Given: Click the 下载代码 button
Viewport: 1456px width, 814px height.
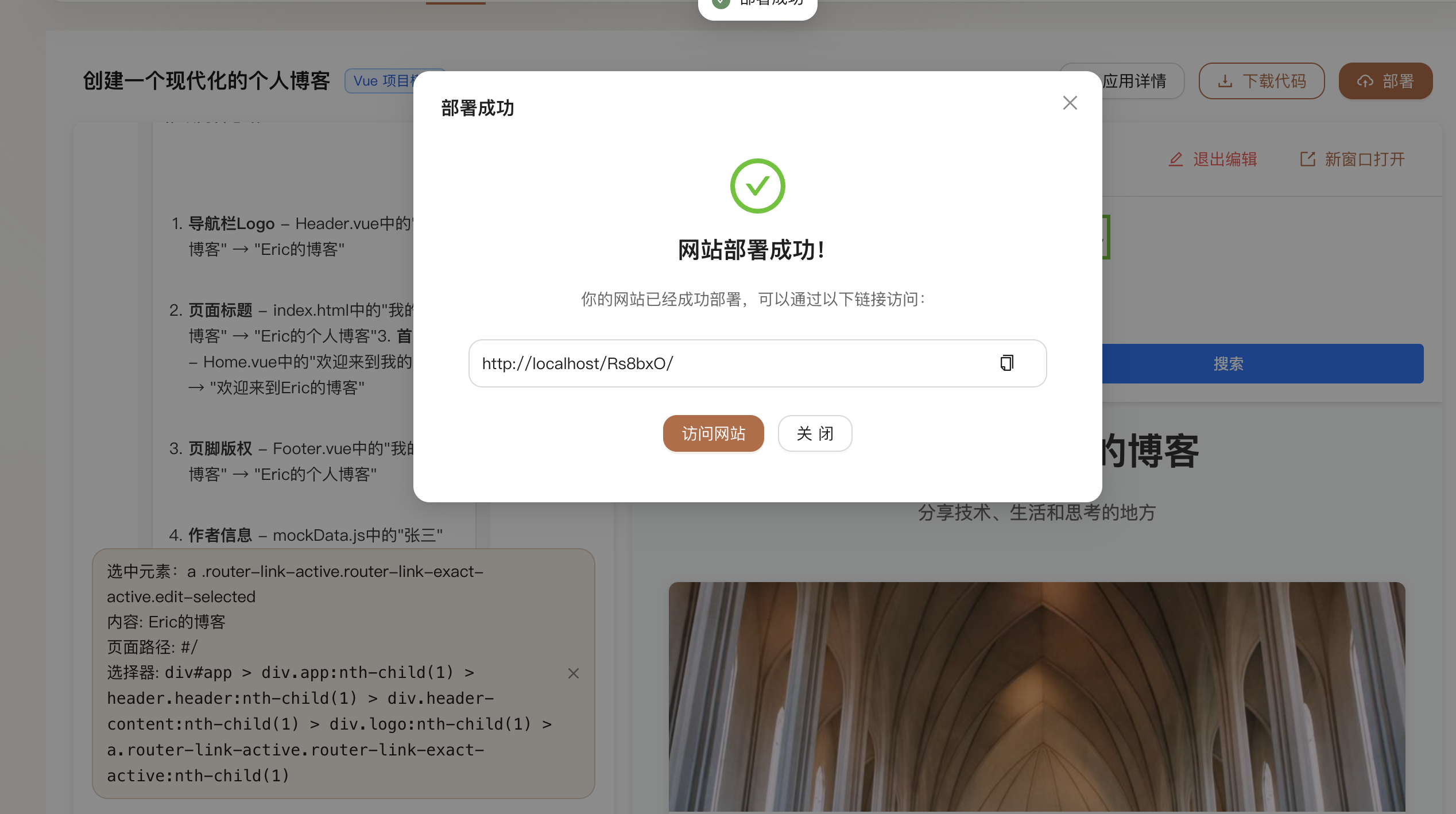Looking at the screenshot, I should [x=1261, y=81].
